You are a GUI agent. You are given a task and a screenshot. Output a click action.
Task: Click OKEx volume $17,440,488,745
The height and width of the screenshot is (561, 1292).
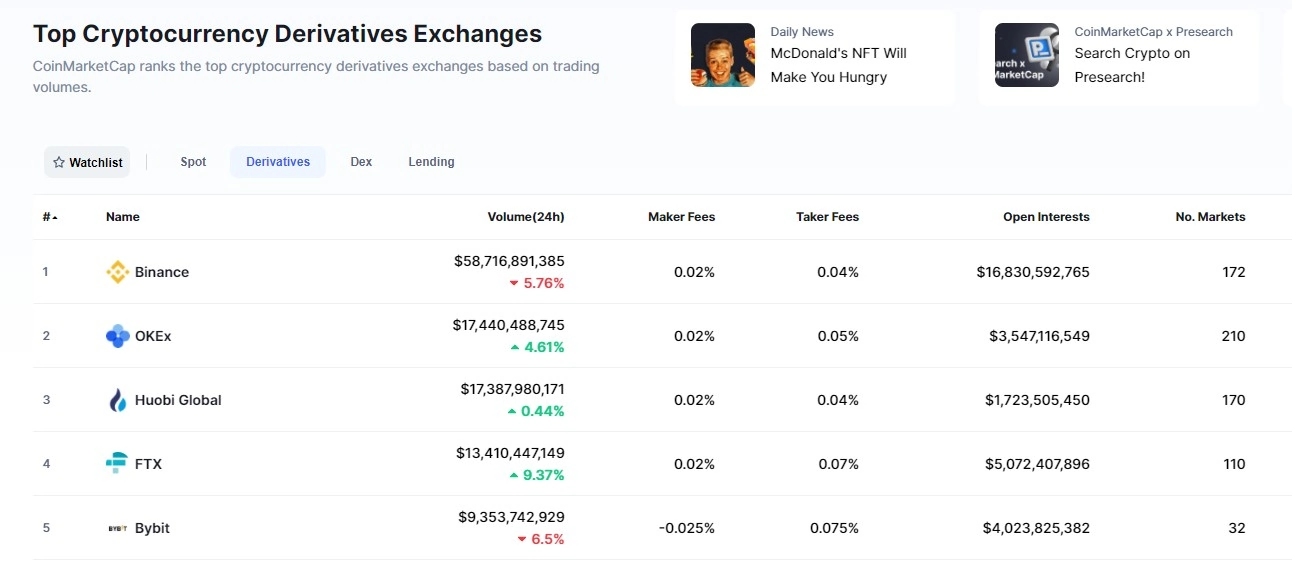pos(509,325)
